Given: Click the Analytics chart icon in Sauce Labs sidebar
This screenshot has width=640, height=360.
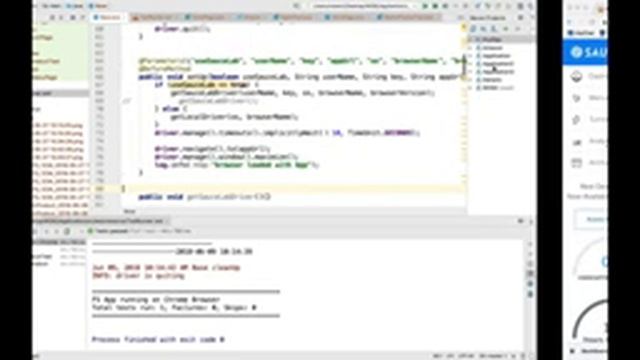Looking at the screenshot, I should point(576,142).
